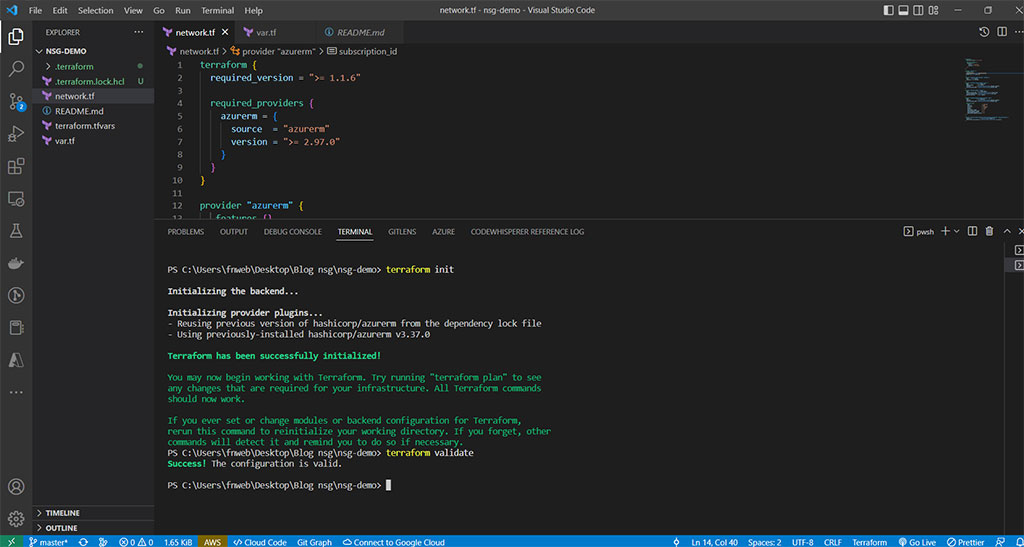1024x547 pixels.
Task: Click Connect to Google Cloud
Action: click(x=394, y=542)
